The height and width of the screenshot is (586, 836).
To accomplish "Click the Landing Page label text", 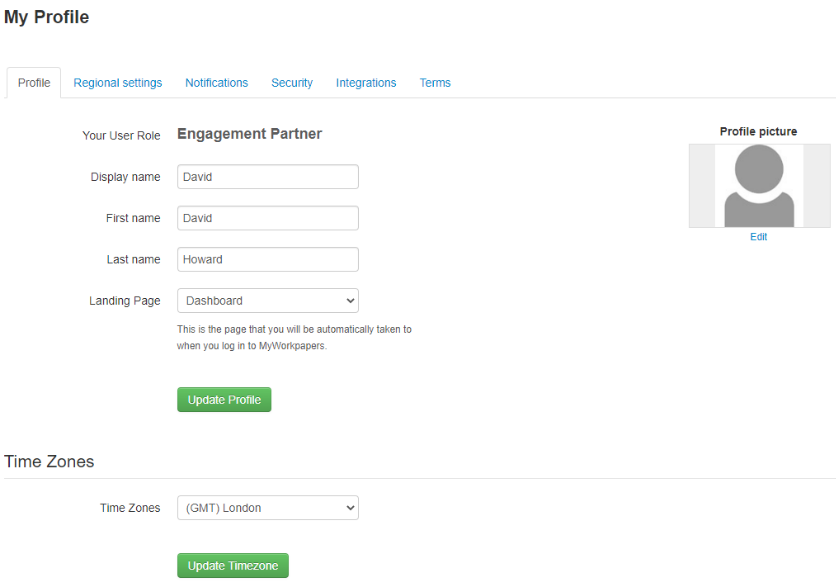I will [x=124, y=300].
